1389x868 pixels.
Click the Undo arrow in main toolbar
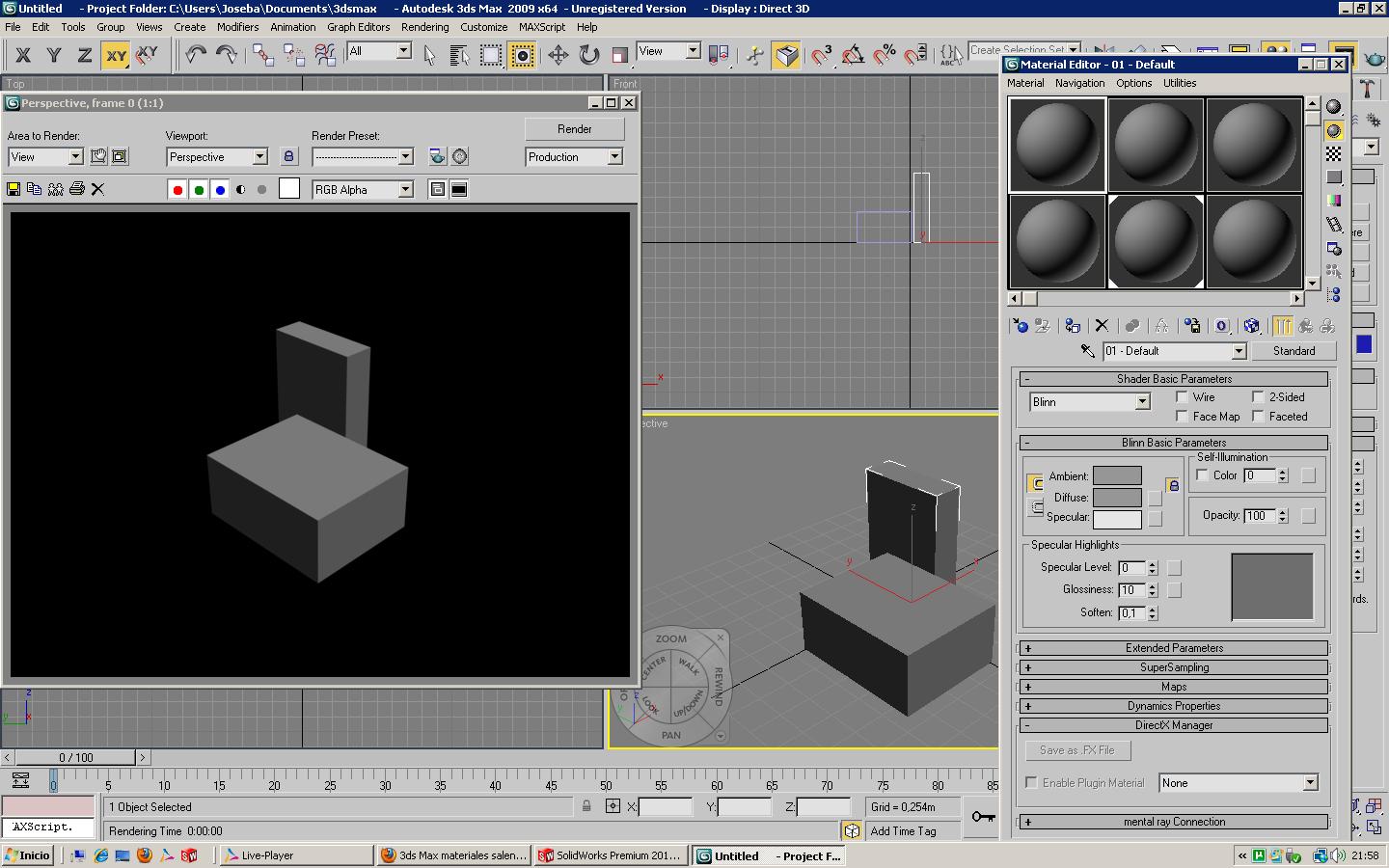point(196,55)
